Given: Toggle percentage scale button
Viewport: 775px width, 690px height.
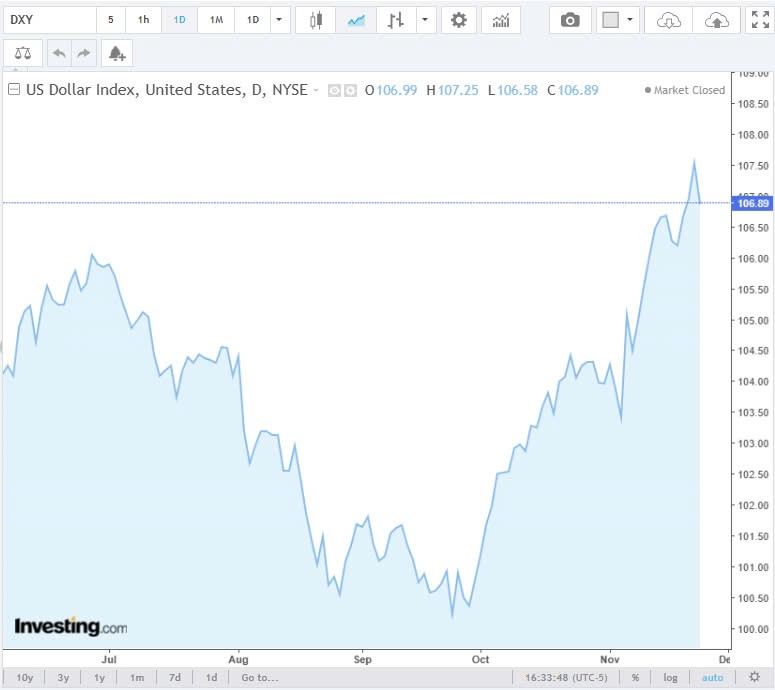Looking at the screenshot, I should pos(635,678).
